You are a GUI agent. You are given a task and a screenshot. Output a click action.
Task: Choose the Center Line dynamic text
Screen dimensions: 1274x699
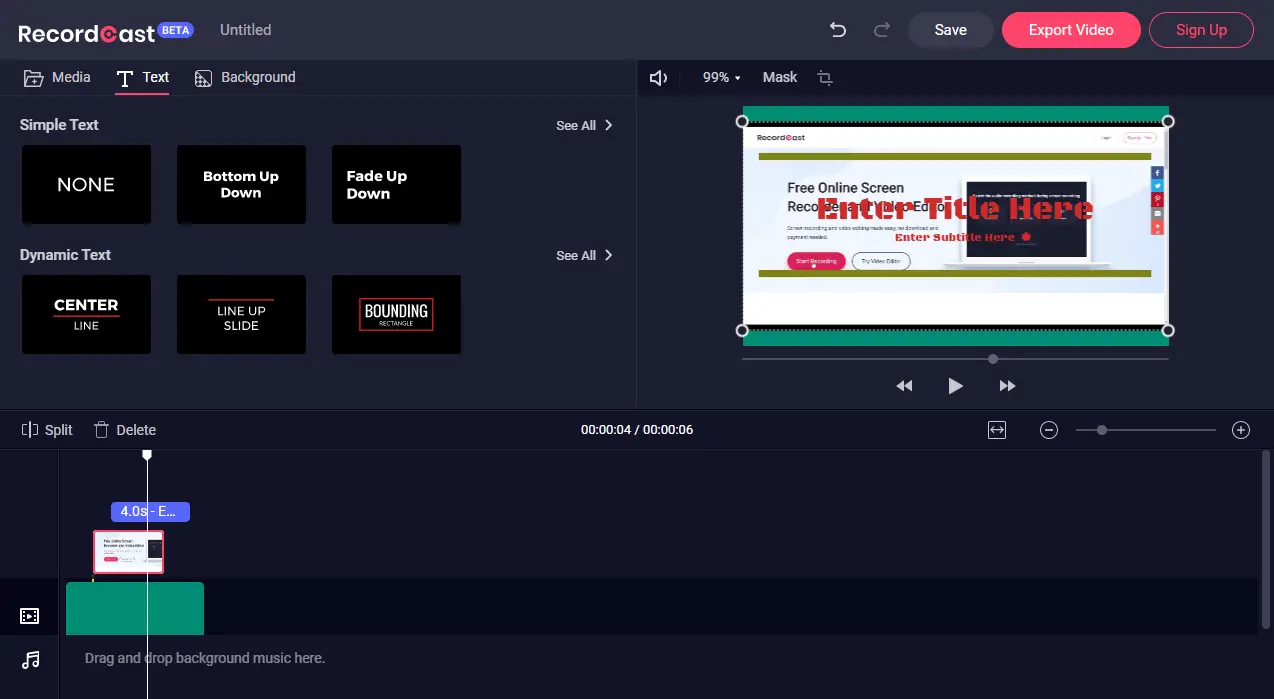pyautogui.click(x=86, y=314)
